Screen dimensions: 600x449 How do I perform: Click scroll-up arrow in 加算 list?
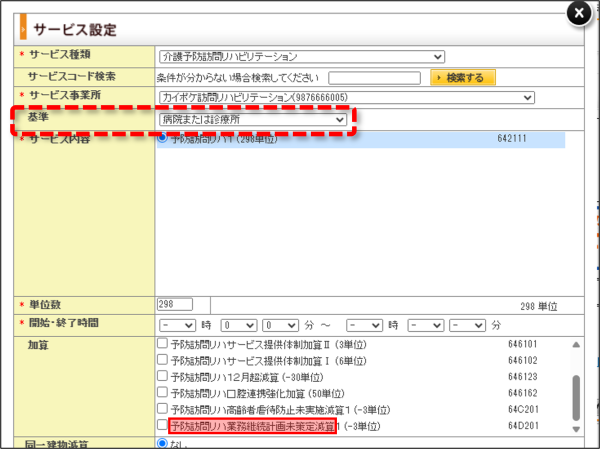[576, 345]
